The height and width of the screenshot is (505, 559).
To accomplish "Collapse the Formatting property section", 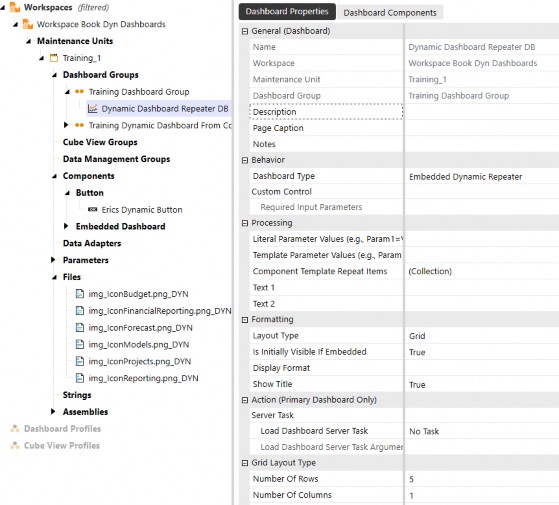I will click(x=245, y=320).
